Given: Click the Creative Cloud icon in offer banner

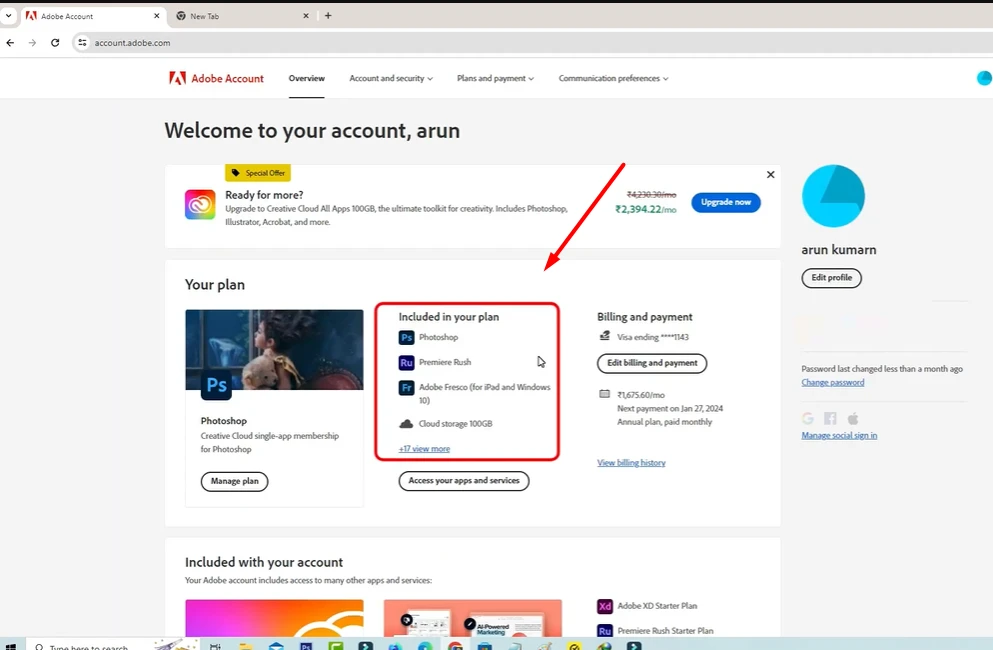Looking at the screenshot, I should 200,205.
